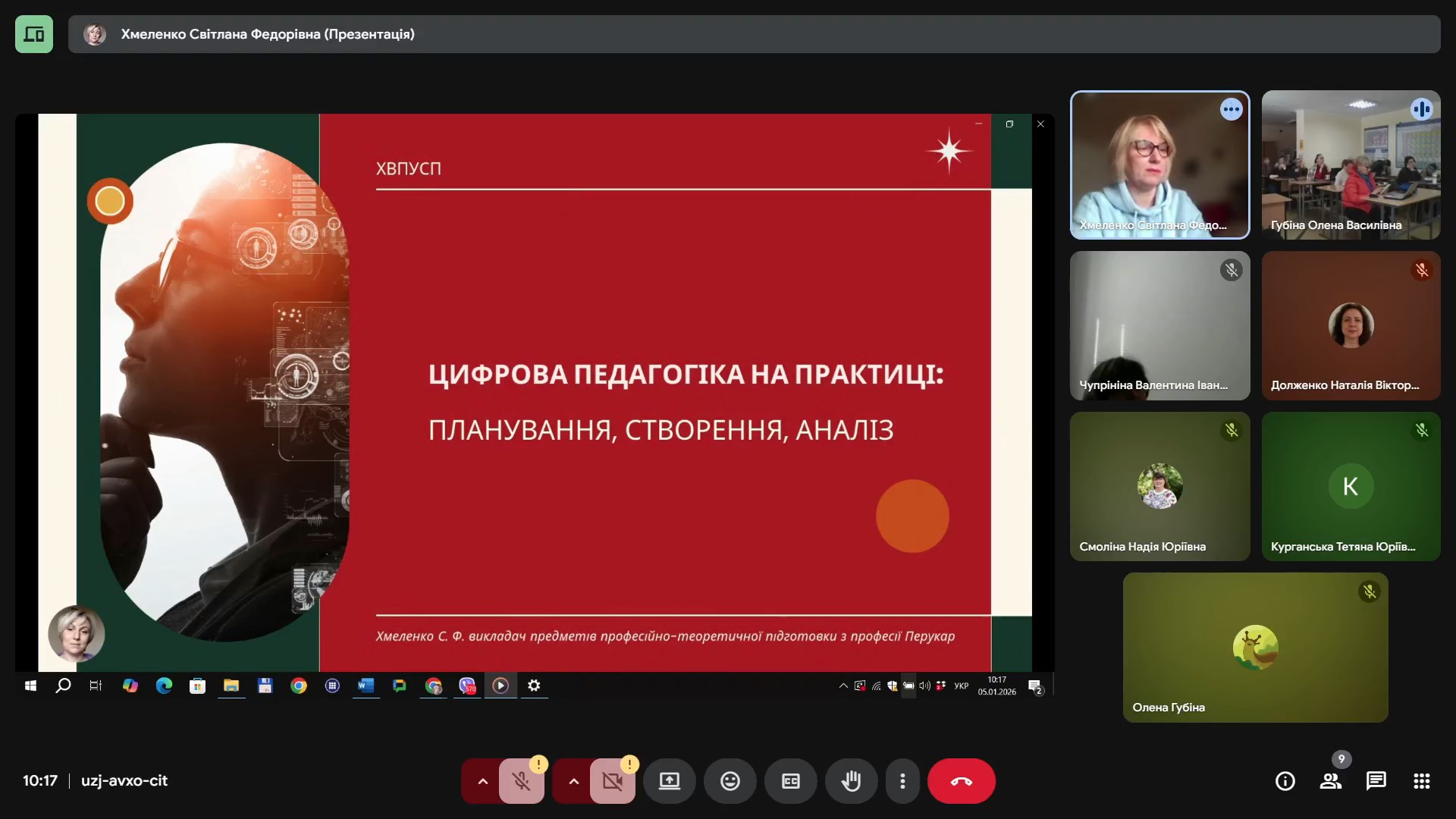Toggle closed captions
The width and height of the screenshot is (1456, 819).
pos(790,781)
